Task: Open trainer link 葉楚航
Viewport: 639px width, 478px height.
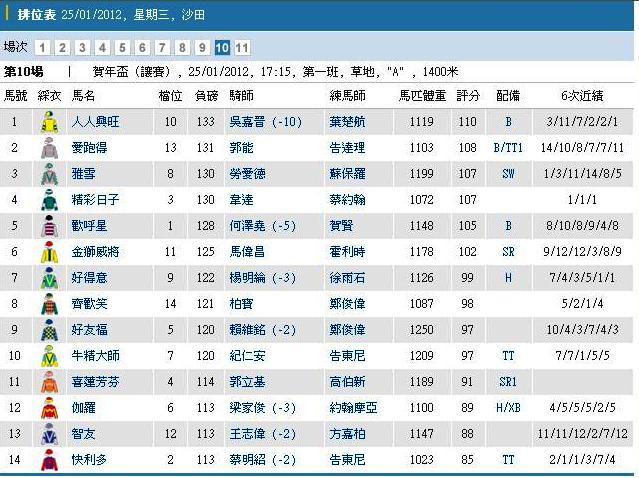Action: click(348, 122)
